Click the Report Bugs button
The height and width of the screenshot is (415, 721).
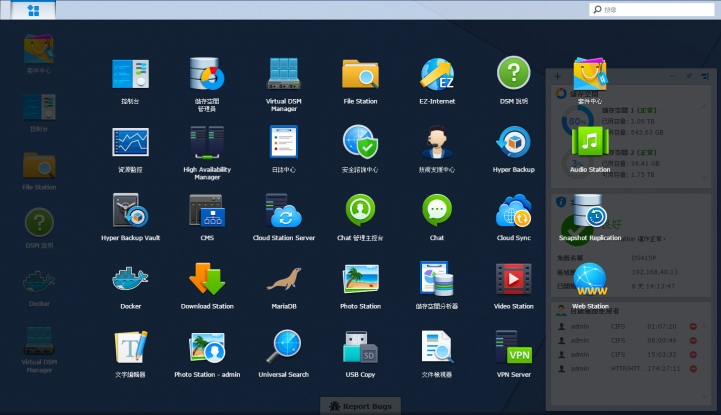(x=360, y=406)
